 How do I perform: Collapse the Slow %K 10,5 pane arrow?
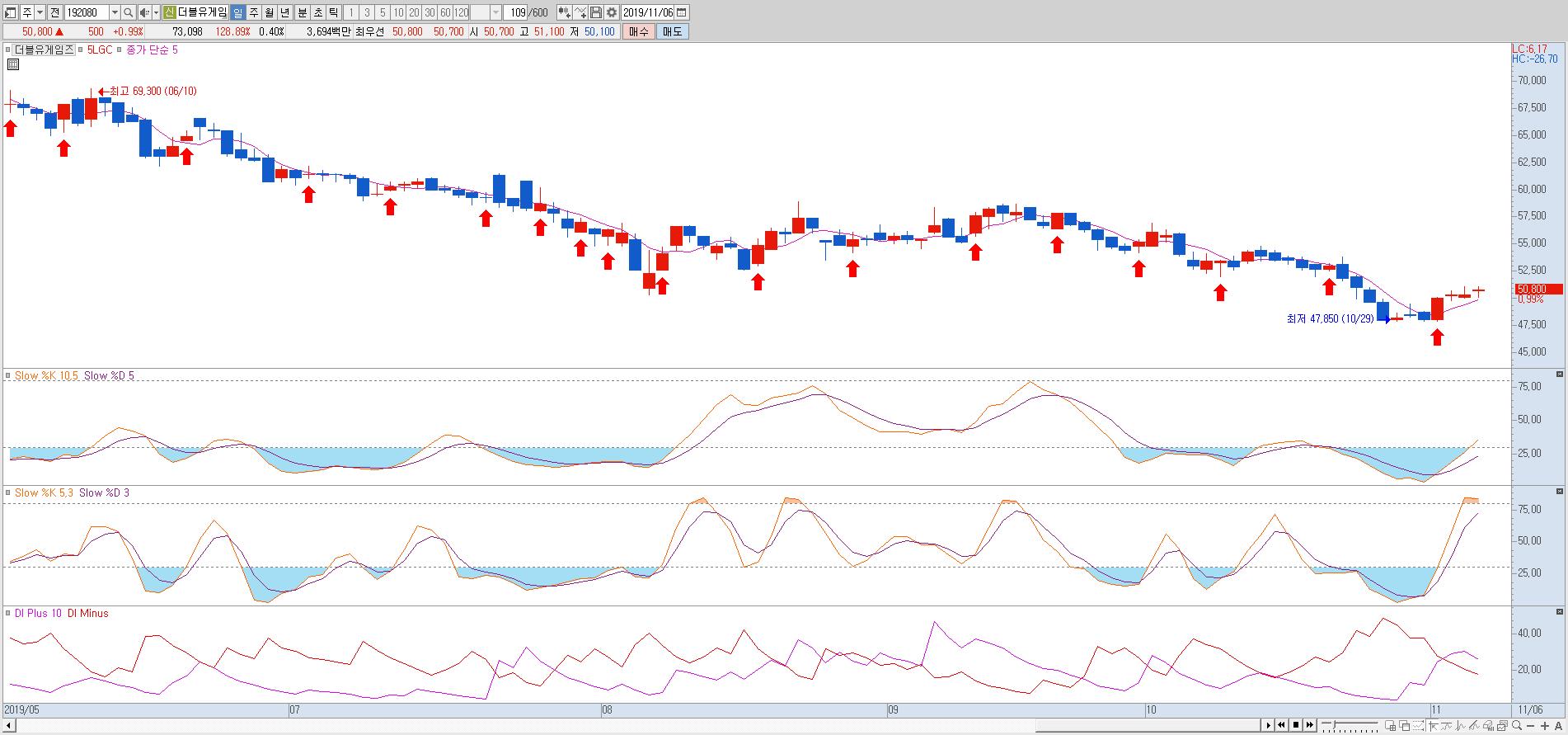coord(1559,375)
